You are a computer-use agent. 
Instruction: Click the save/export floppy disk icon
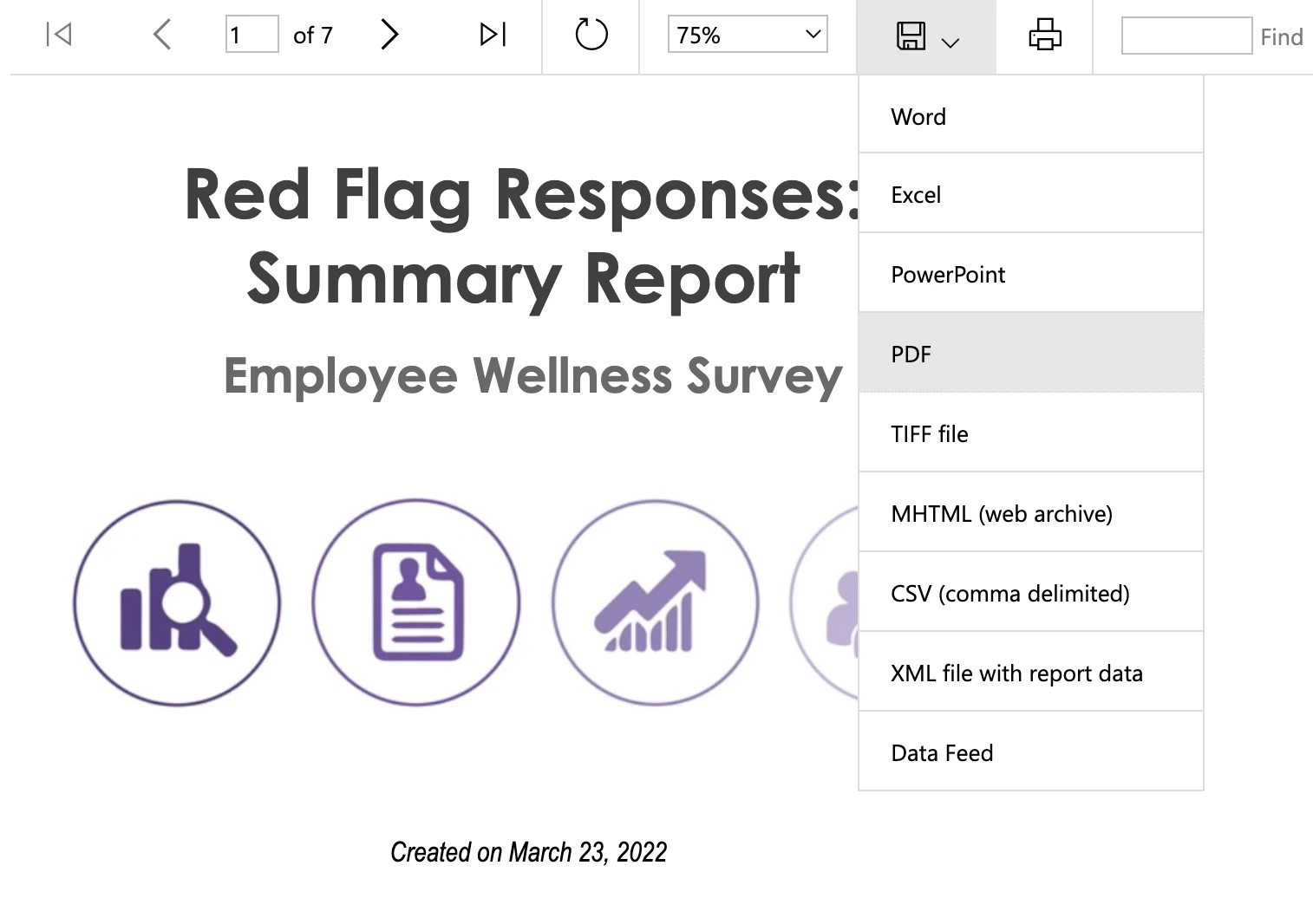coord(911,36)
